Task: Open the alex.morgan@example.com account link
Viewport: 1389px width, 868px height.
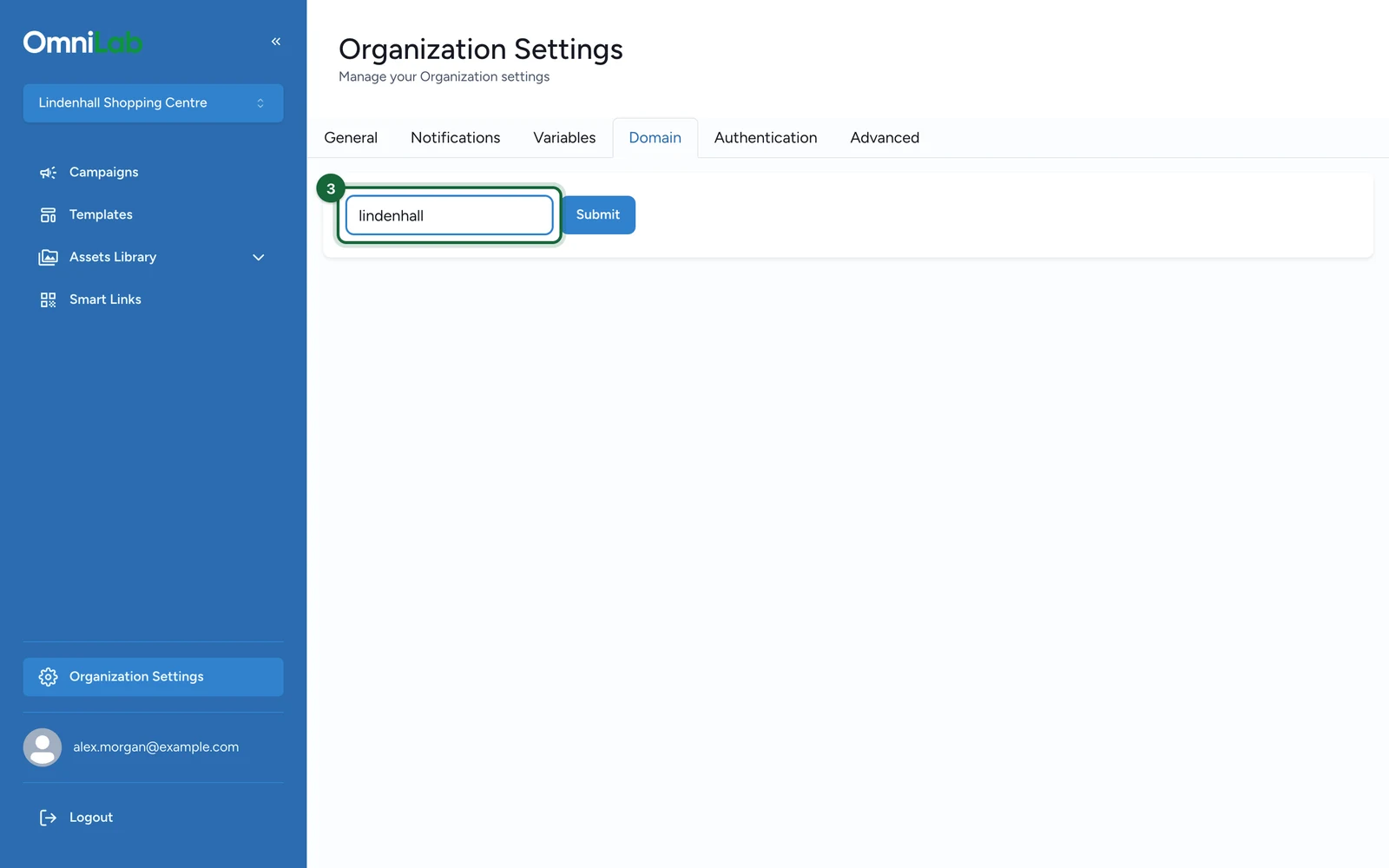Action: pyautogui.click(x=156, y=747)
